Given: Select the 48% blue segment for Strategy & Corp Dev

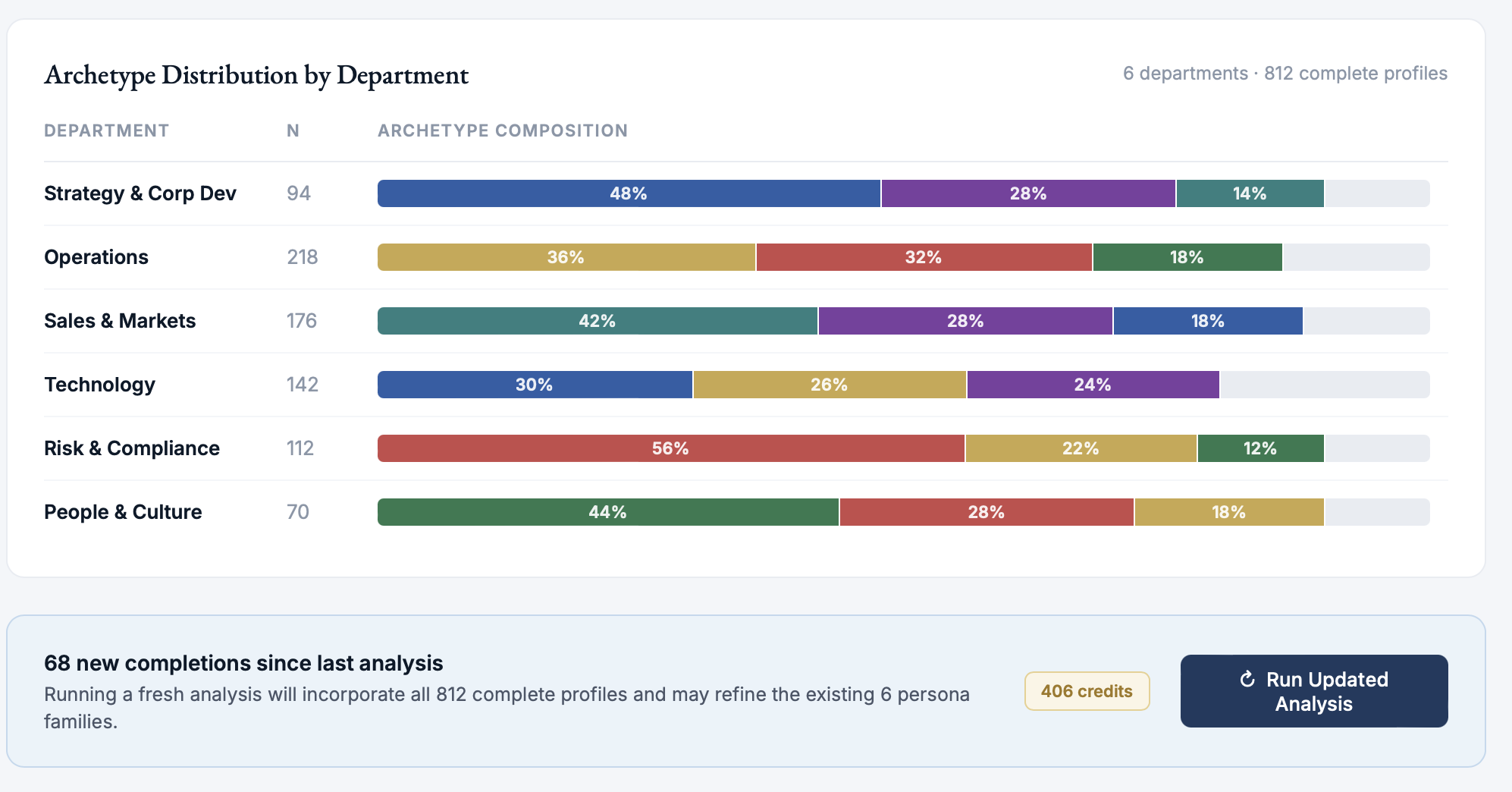Looking at the screenshot, I should [627, 193].
